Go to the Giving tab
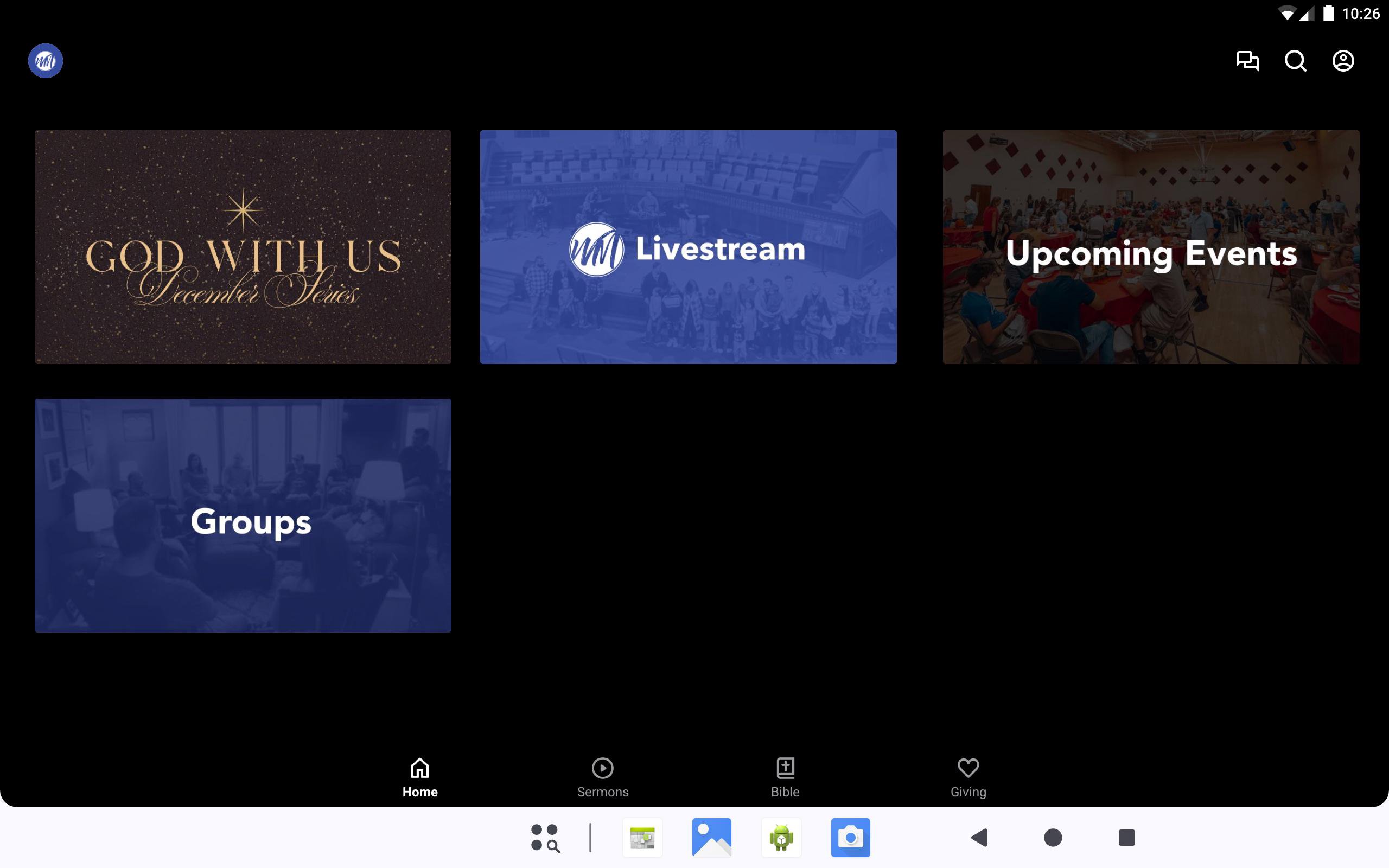This screenshot has height=868, width=1389. 968,777
